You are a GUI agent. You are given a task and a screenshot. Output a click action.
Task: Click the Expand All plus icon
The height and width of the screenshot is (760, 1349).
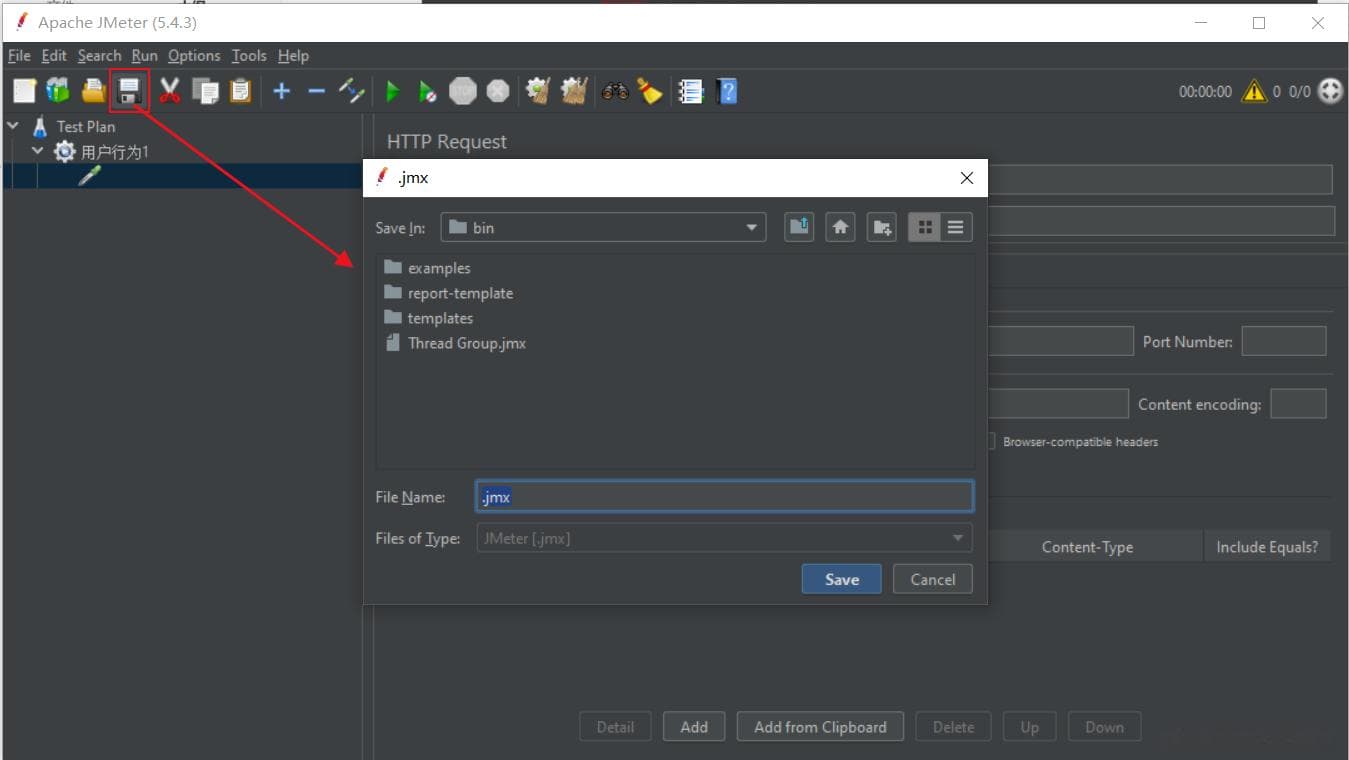pos(282,92)
